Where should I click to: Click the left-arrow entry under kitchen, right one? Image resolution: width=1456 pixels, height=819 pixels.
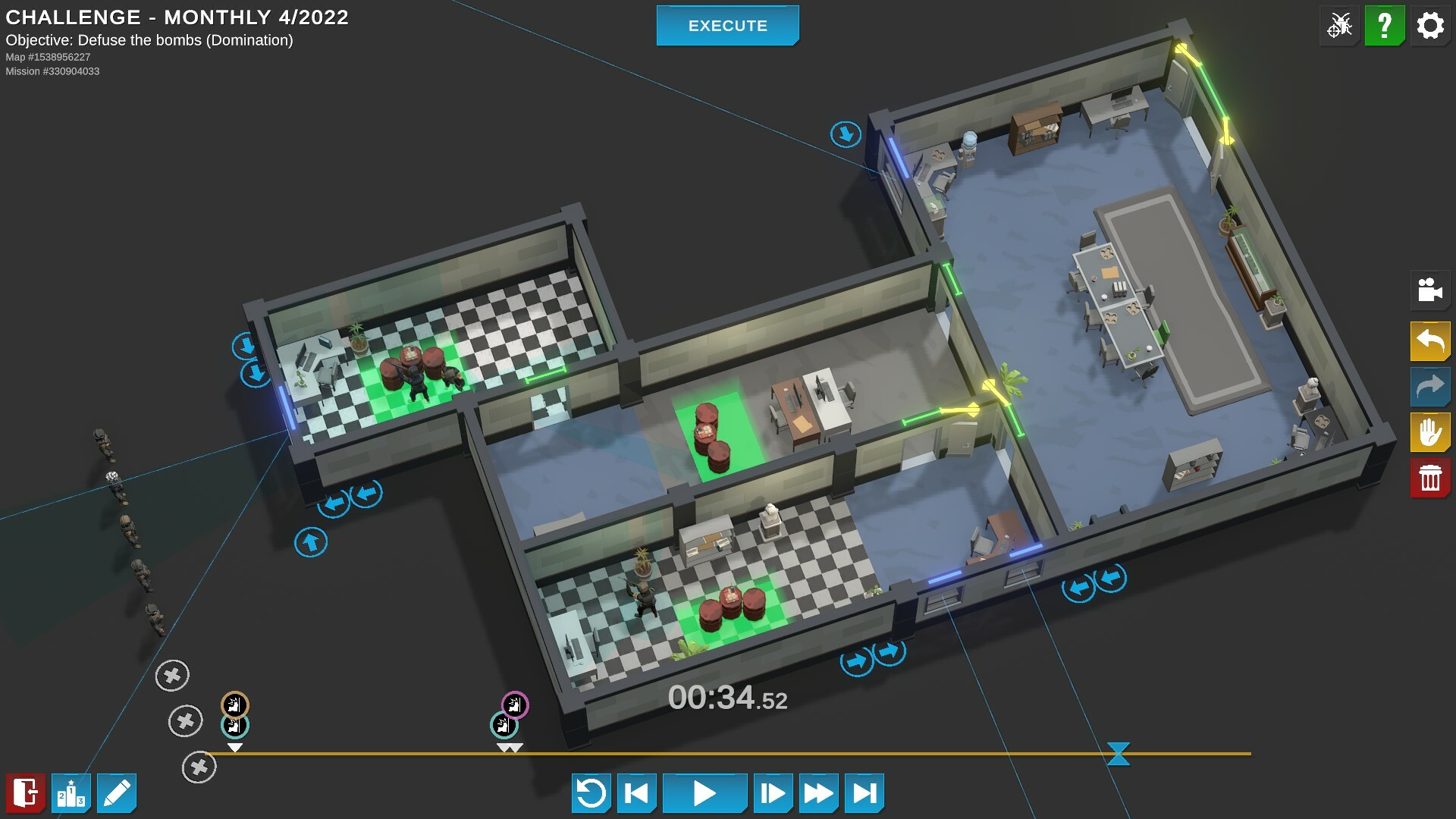(x=366, y=494)
